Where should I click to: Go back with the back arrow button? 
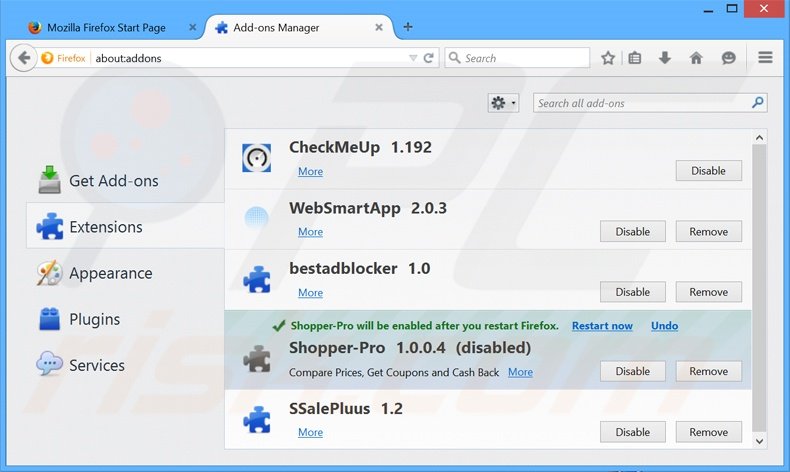[24, 58]
